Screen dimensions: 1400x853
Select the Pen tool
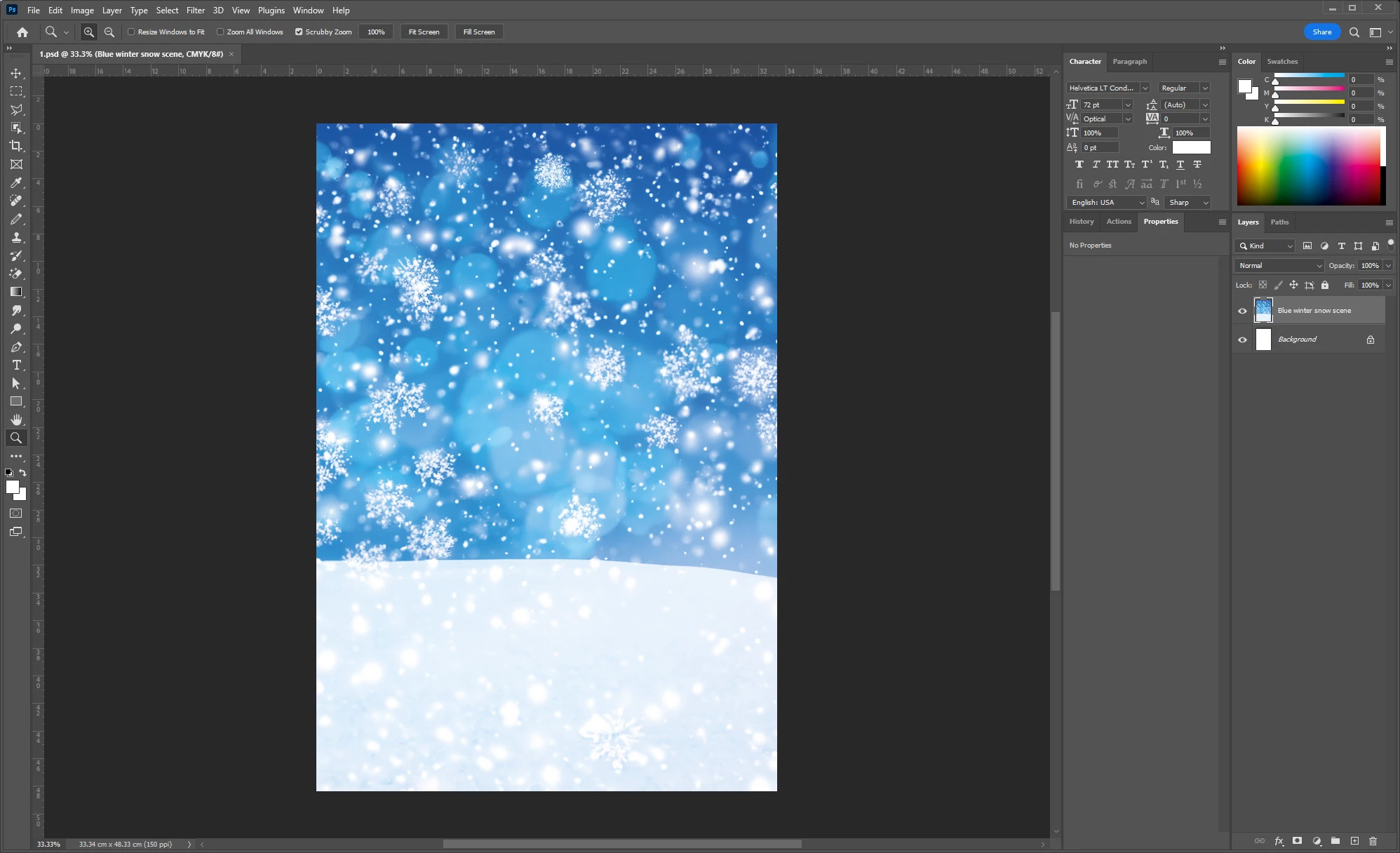pos(16,347)
